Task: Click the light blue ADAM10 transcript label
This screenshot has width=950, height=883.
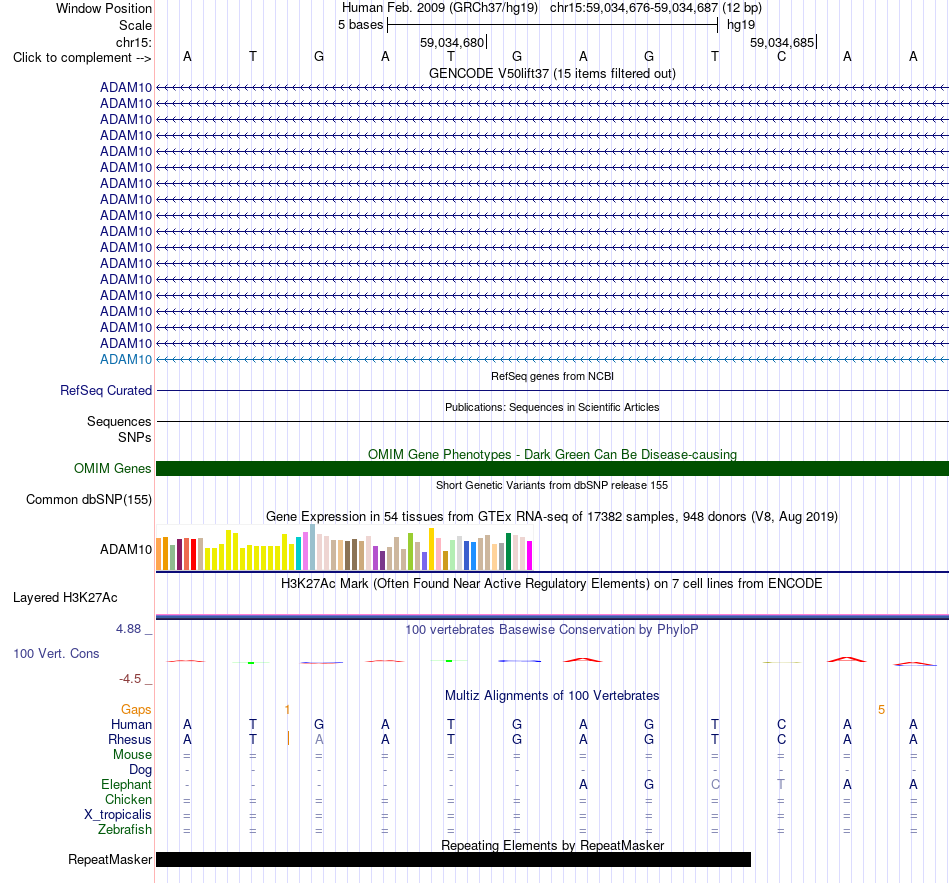Action: [x=126, y=359]
